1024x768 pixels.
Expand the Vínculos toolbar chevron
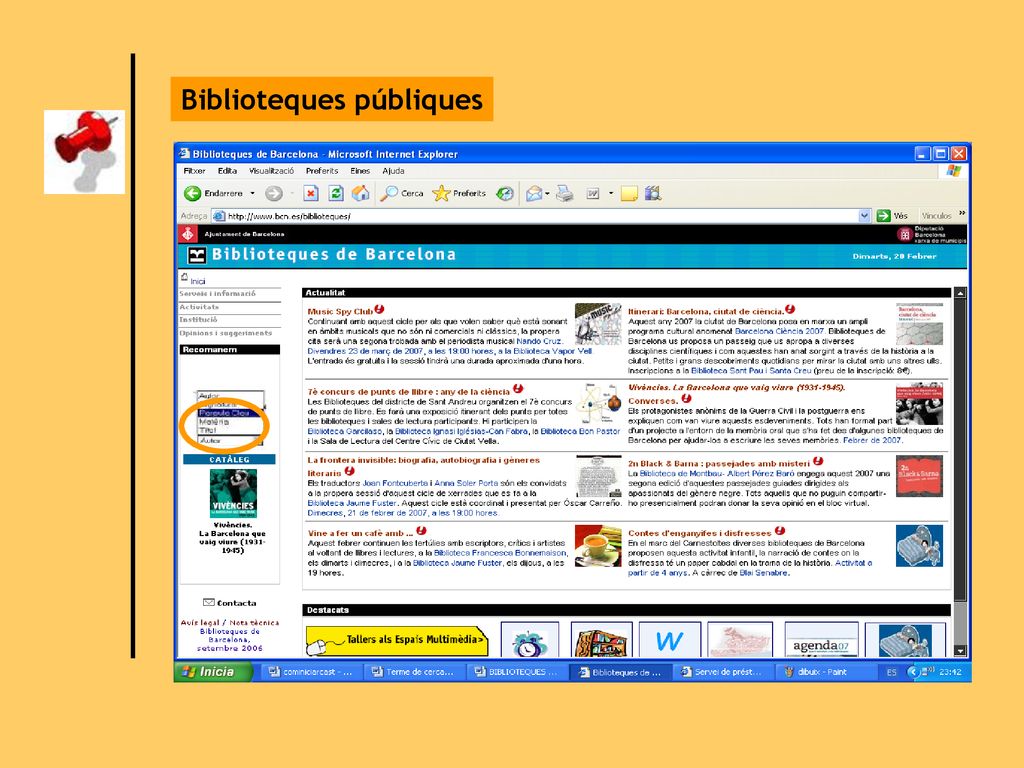(x=962, y=214)
